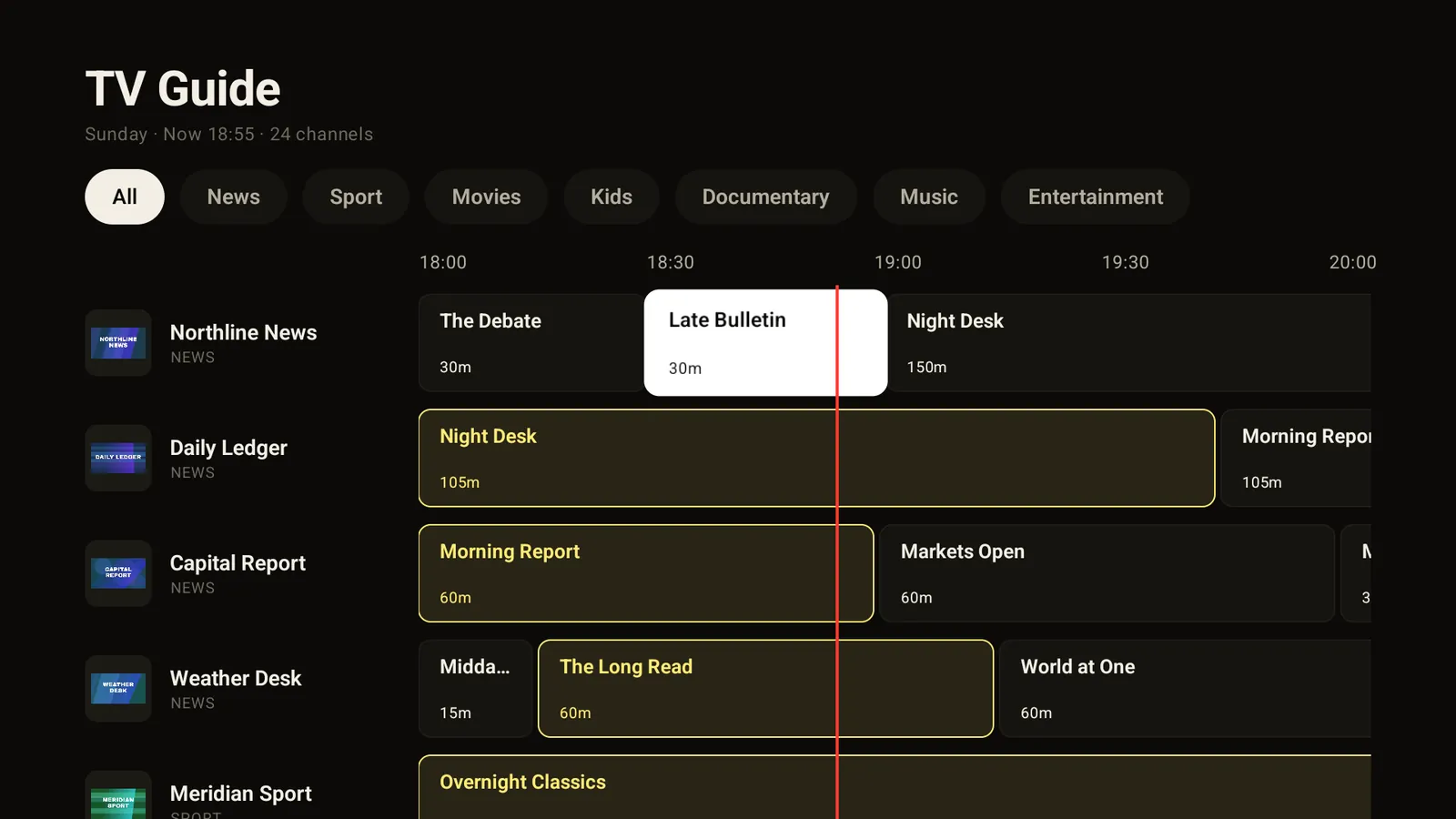Open World at One on Weather Desk
Image resolution: width=1456 pixels, height=819 pixels.
(x=1185, y=689)
